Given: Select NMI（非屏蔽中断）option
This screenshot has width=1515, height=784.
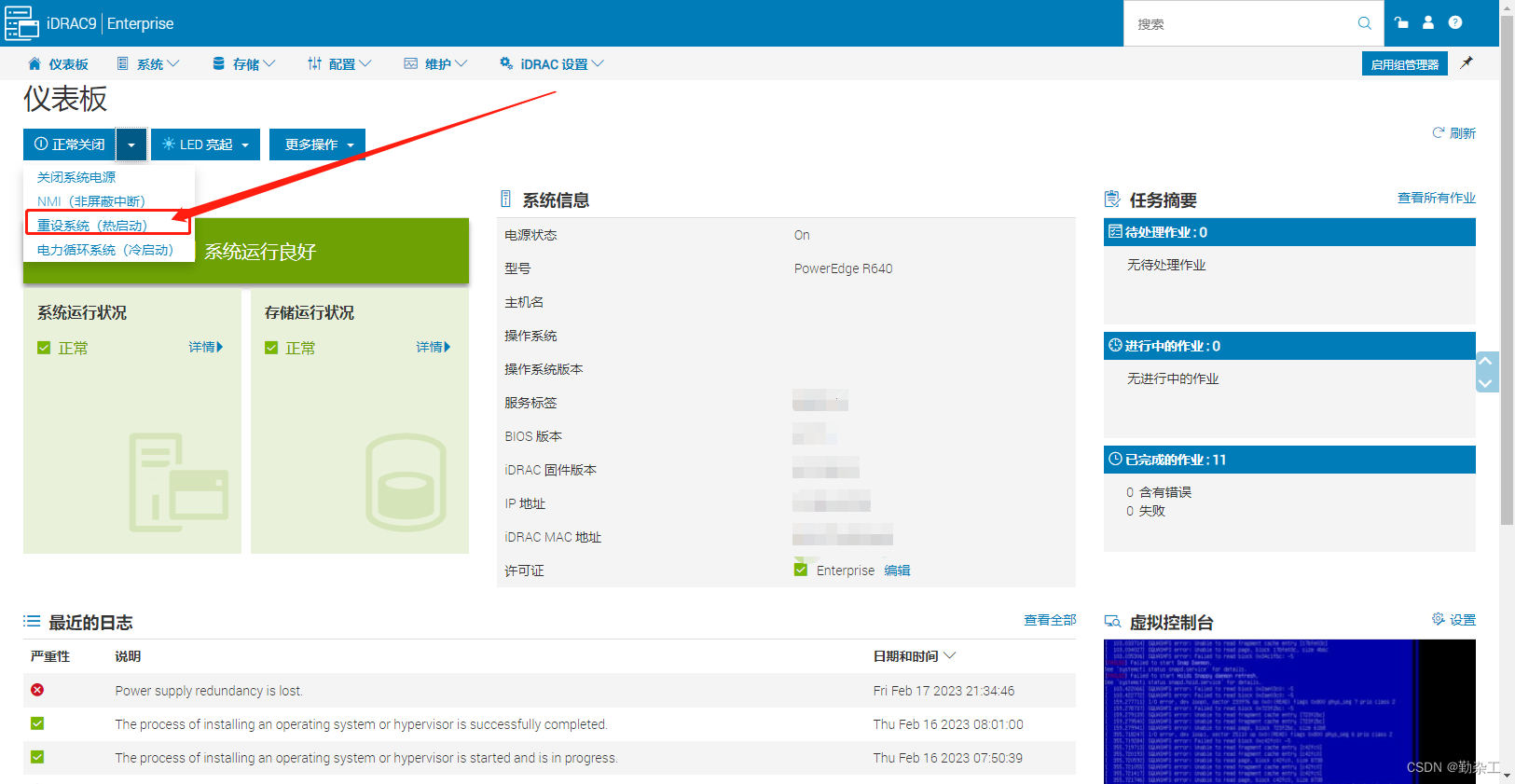Looking at the screenshot, I should pyautogui.click(x=91, y=201).
